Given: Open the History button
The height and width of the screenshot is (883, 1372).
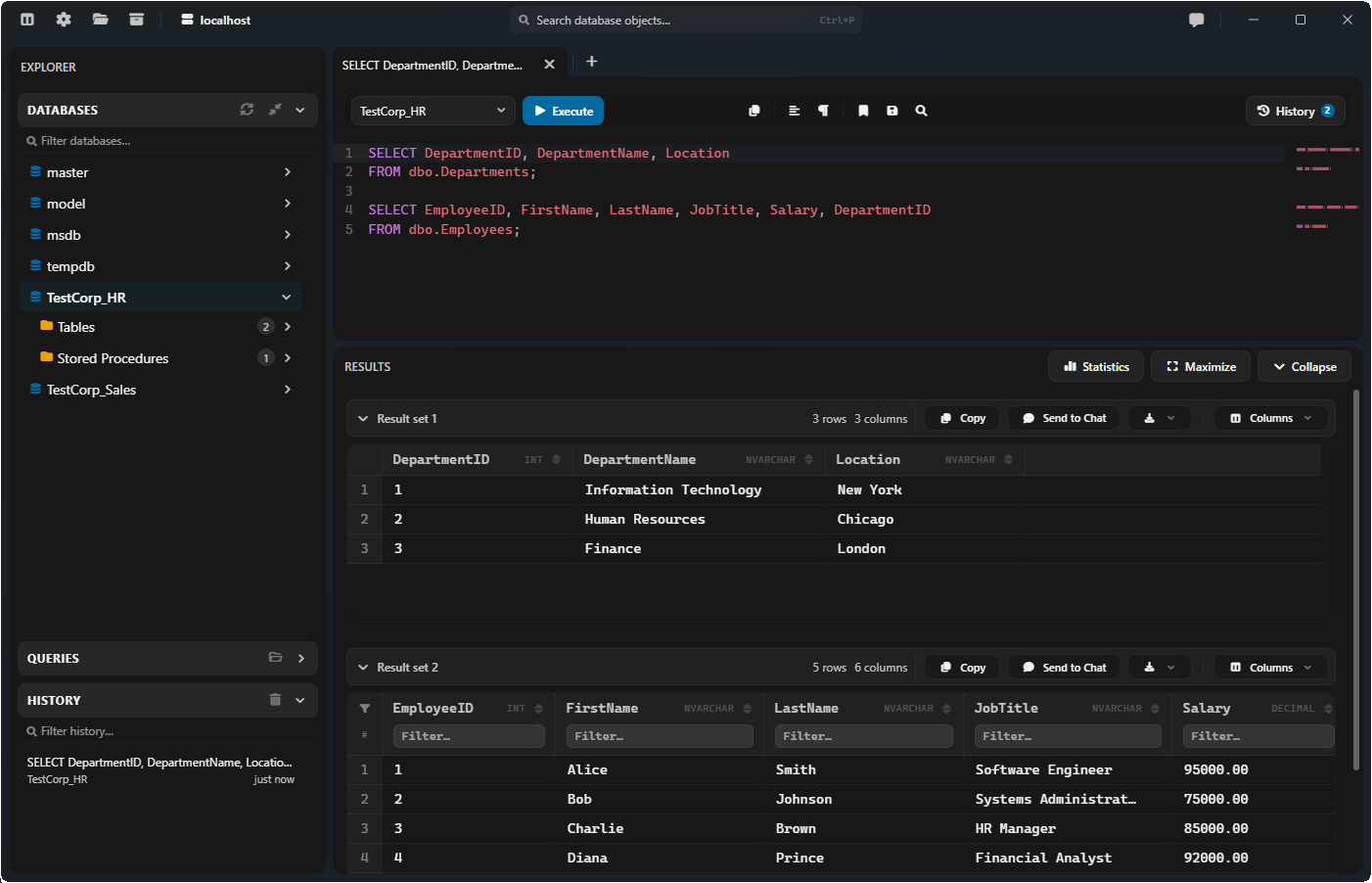Looking at the screenshot, I should [1295, 111].
